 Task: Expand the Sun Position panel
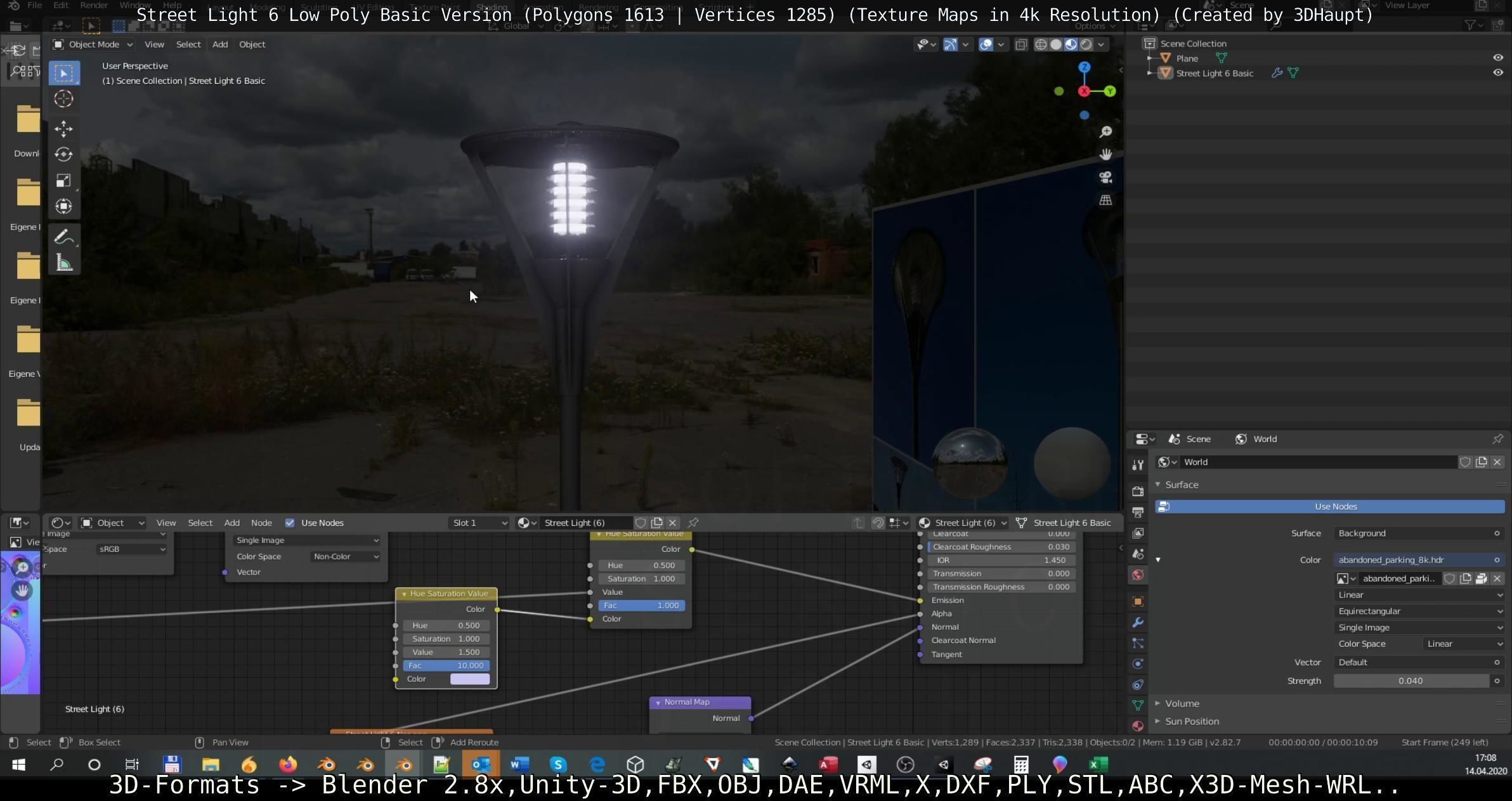(1192, 721)
